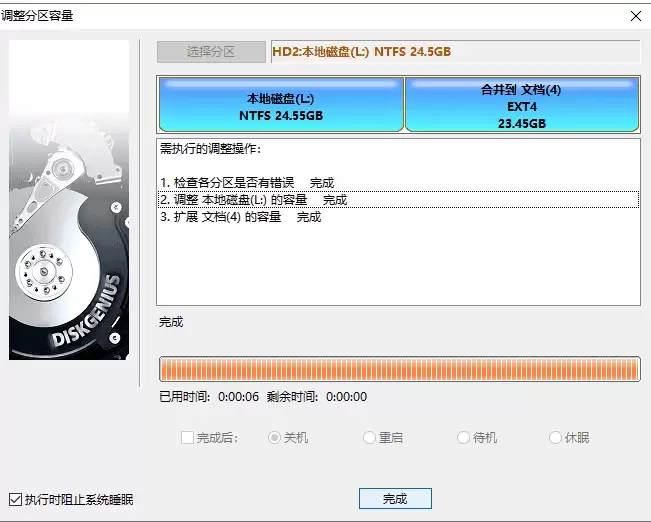This screenshot has width=651, height=522.
Task: Click the 需执行的调整操作 heading text
Action: 210,149
